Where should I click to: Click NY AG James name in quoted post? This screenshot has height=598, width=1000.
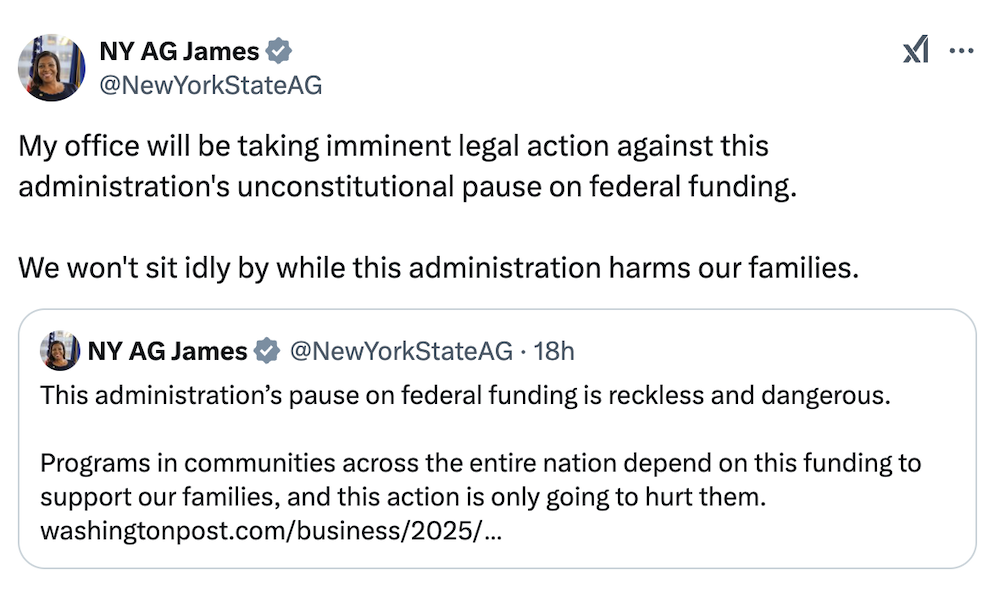[x=167, y=351]
